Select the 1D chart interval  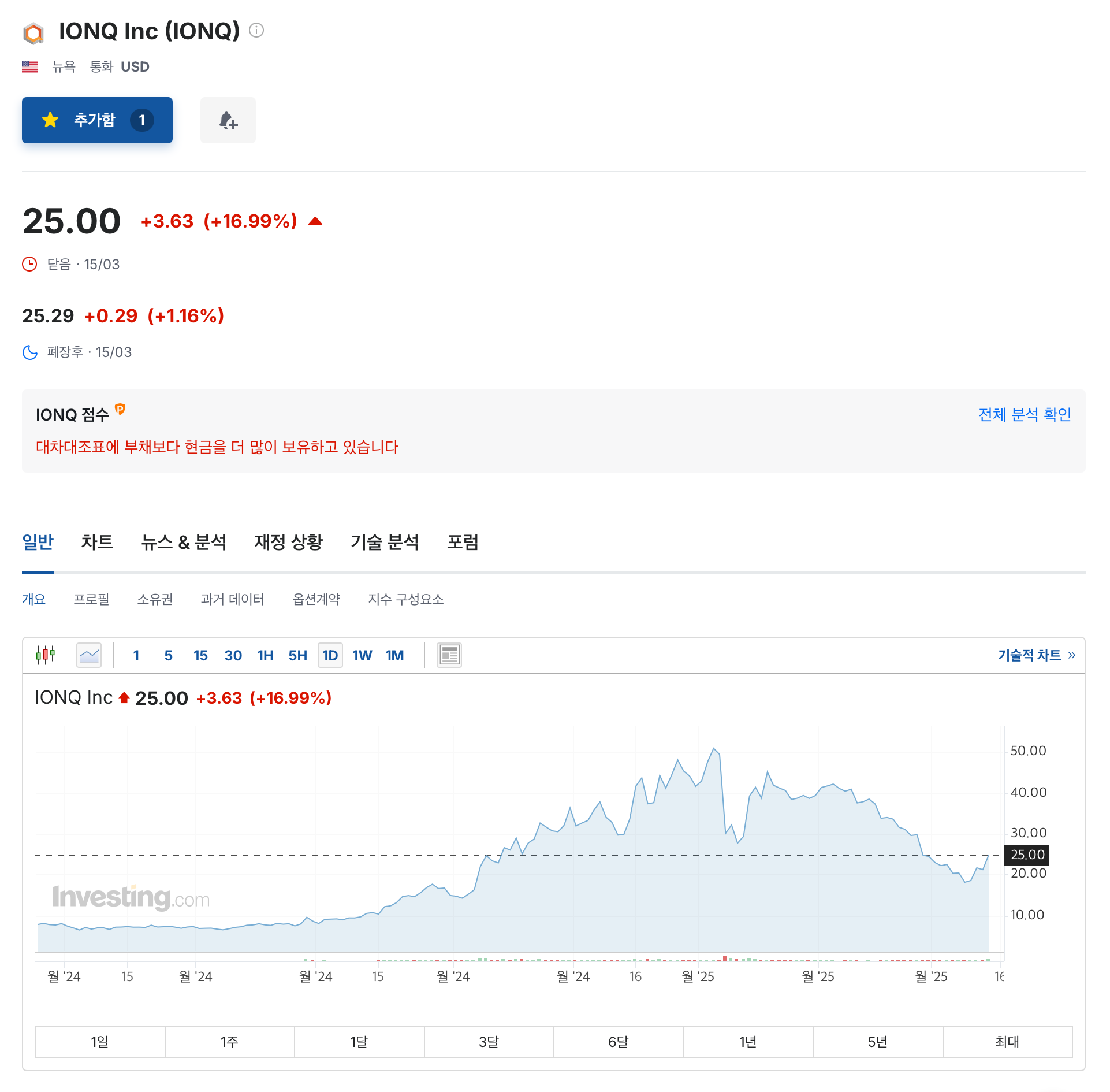330,656
